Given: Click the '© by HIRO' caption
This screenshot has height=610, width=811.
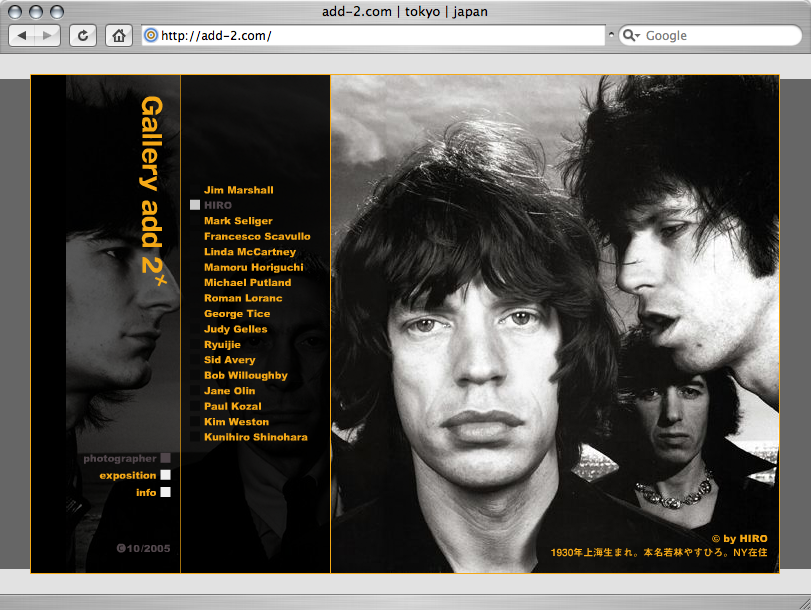Looking at the screenshot, I should [x=740, y=539].
